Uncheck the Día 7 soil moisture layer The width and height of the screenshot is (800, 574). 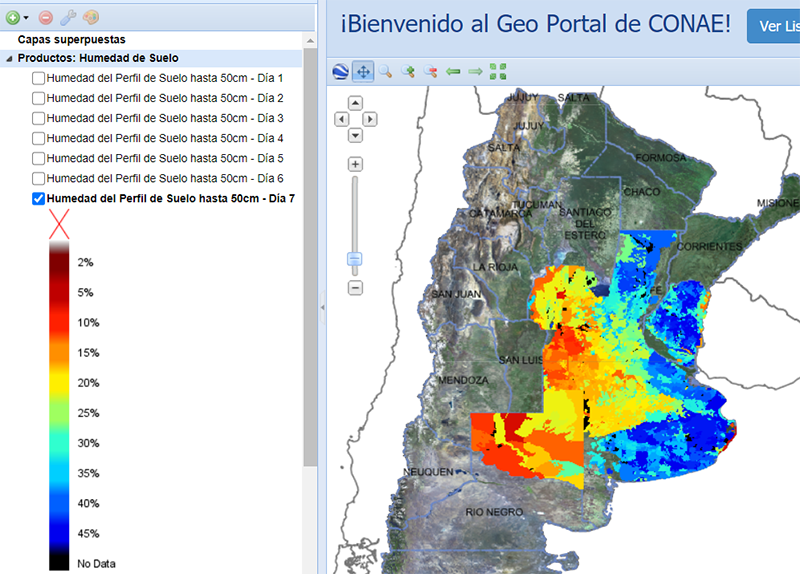38,198
